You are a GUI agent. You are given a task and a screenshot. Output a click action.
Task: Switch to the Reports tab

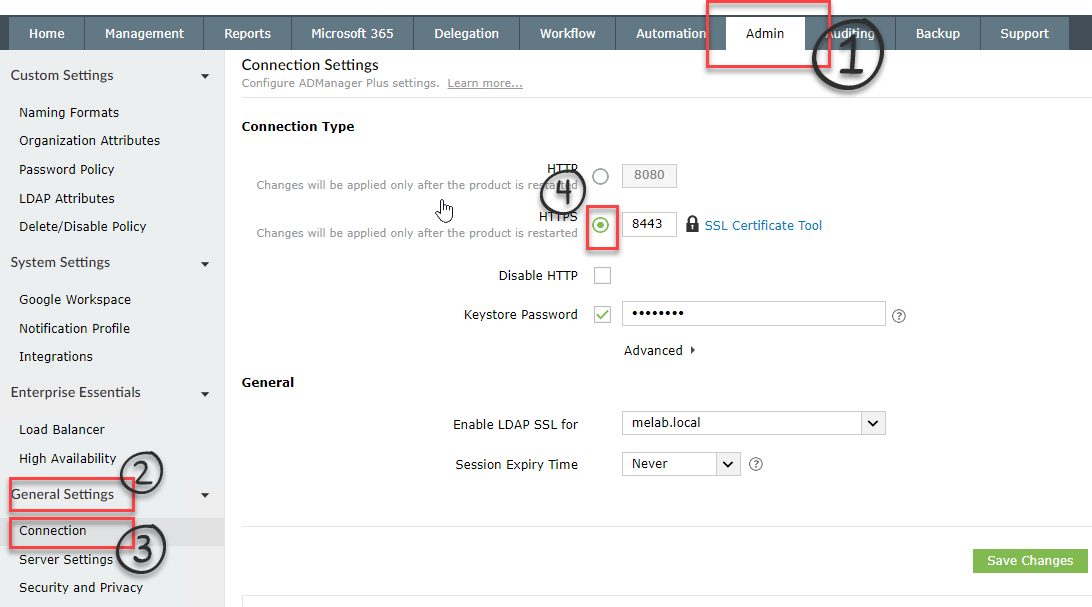click(x=247, y=33)
